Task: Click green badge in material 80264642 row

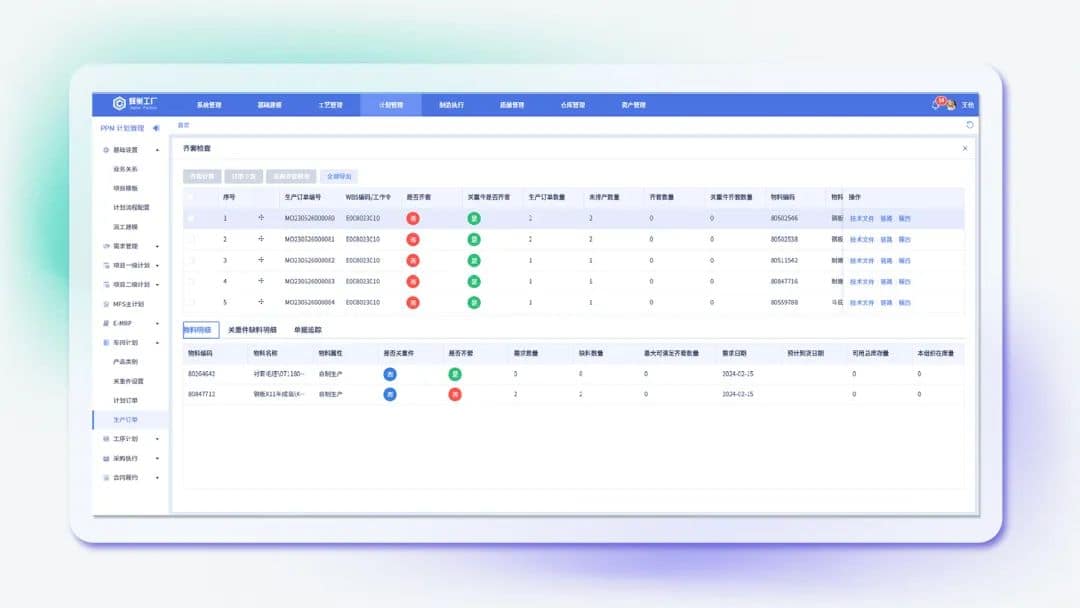Action: tap(455, 374)
